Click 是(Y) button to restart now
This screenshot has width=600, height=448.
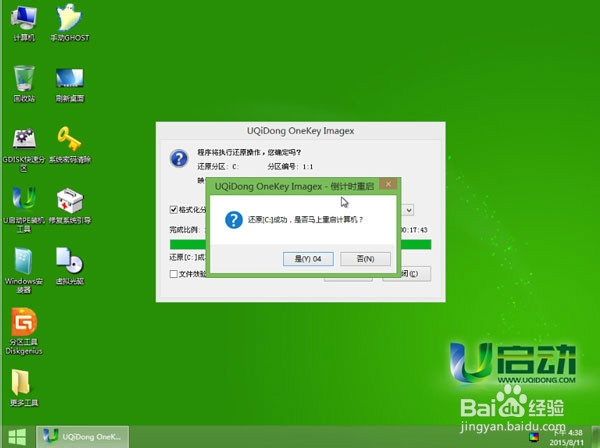(308, 259)
